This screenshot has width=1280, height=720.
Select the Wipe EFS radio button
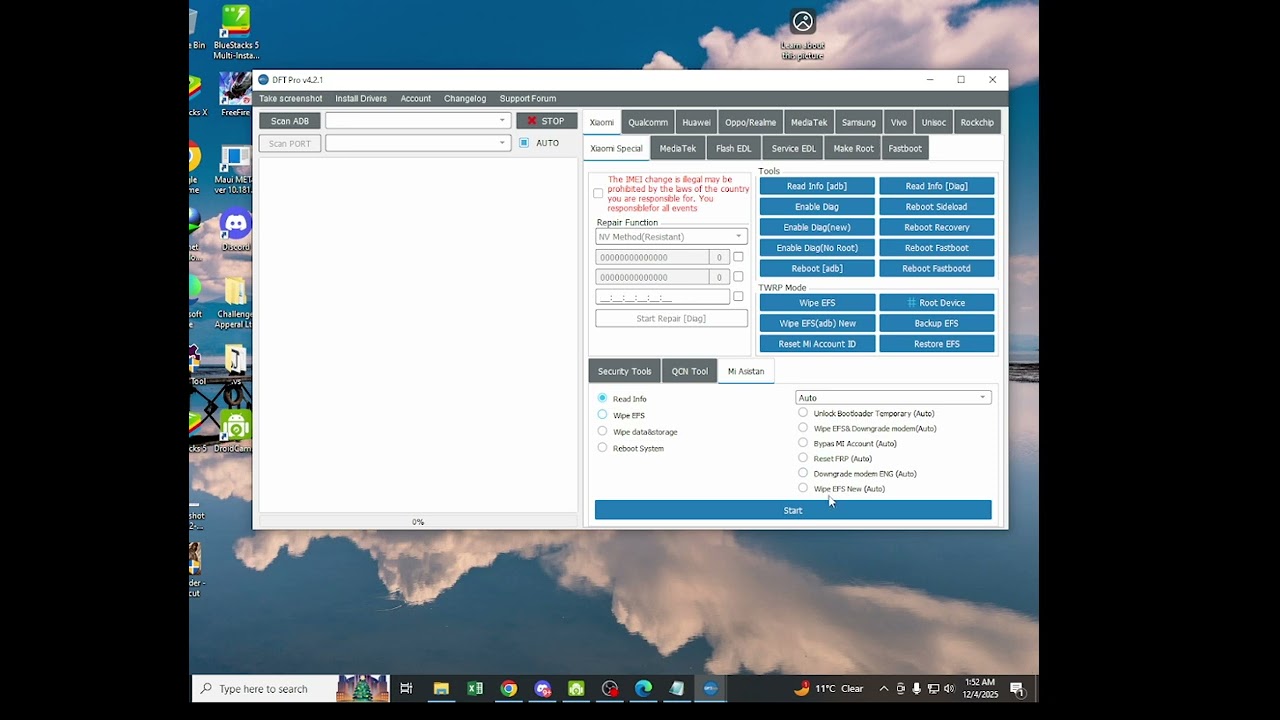(602, 414)
